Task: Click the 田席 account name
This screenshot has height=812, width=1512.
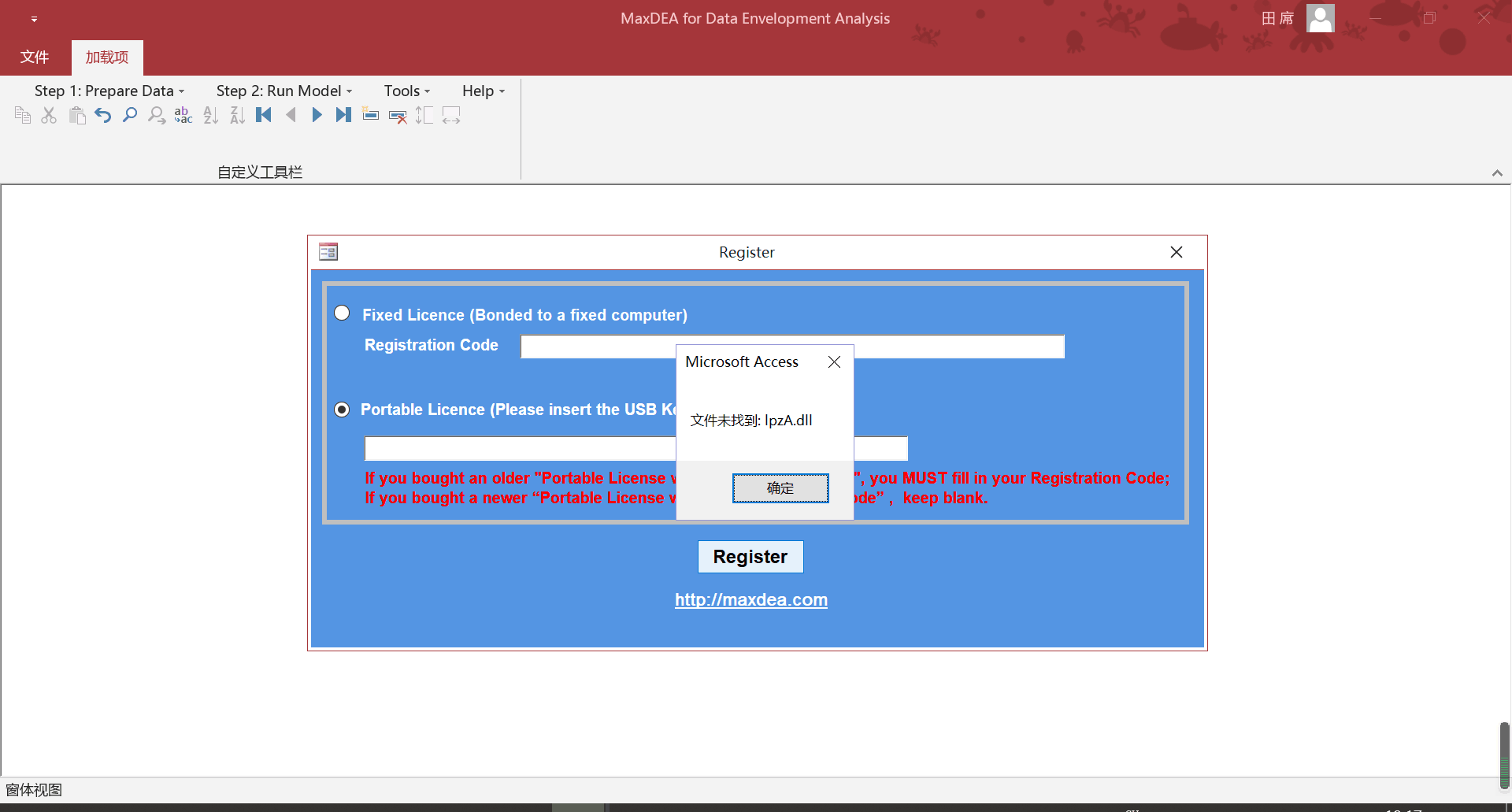Action: pyautogui.click(x=1277, y=18)
